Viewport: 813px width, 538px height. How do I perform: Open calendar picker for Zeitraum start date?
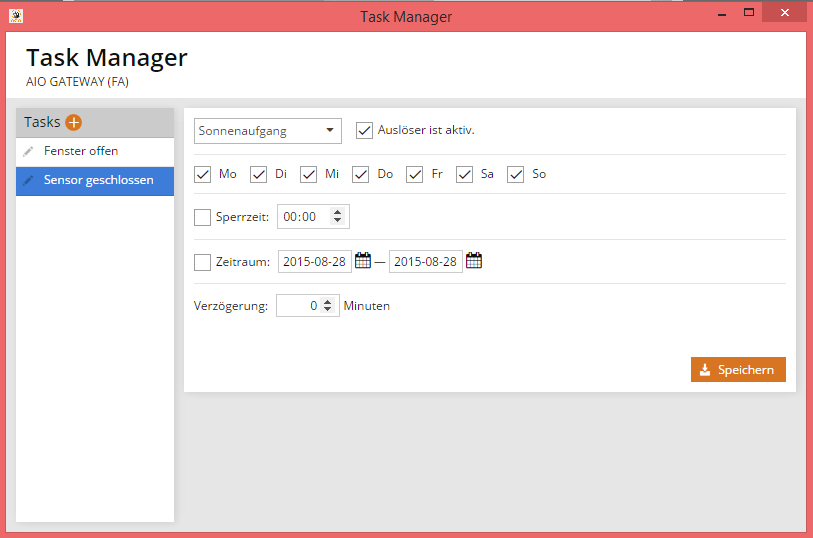363,261
